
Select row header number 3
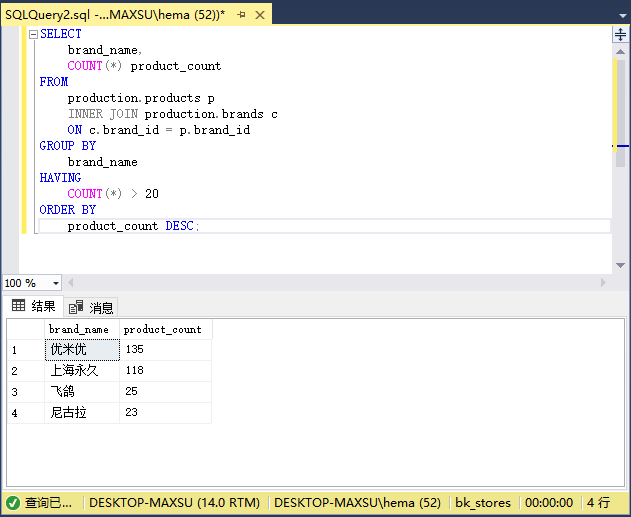coord(26,392)
